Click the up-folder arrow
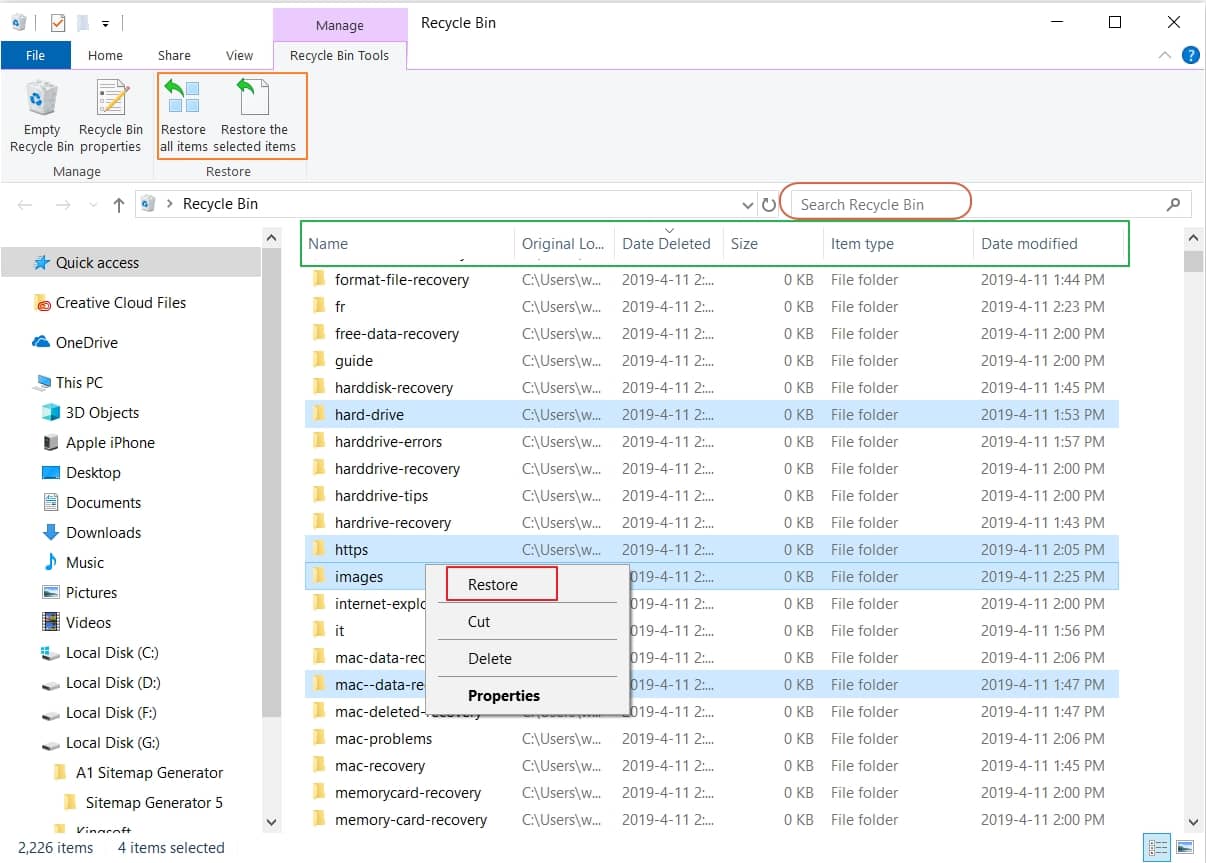 pos(119,204)
